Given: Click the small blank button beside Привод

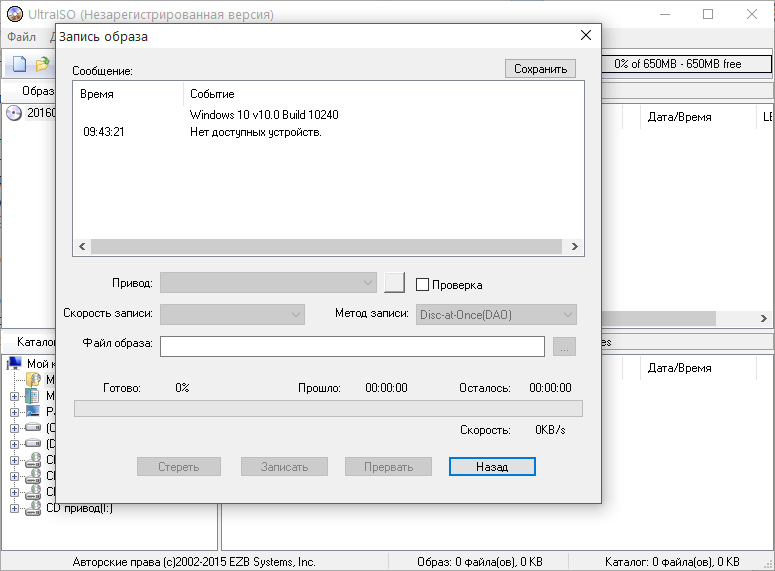Looking at the screenshot, I should tap(394, 283).
